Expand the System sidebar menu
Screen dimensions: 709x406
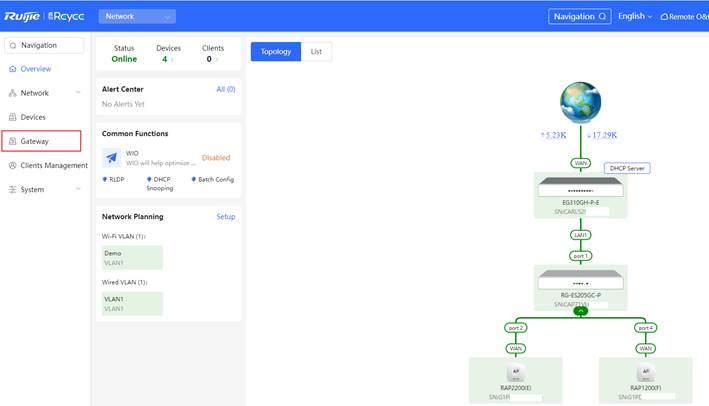tap(43, 189)
